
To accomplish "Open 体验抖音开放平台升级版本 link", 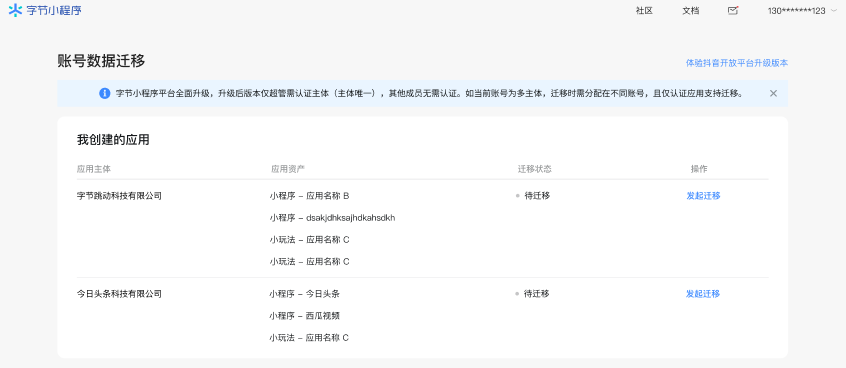I will pyautogui.click(x=736, y=63).
